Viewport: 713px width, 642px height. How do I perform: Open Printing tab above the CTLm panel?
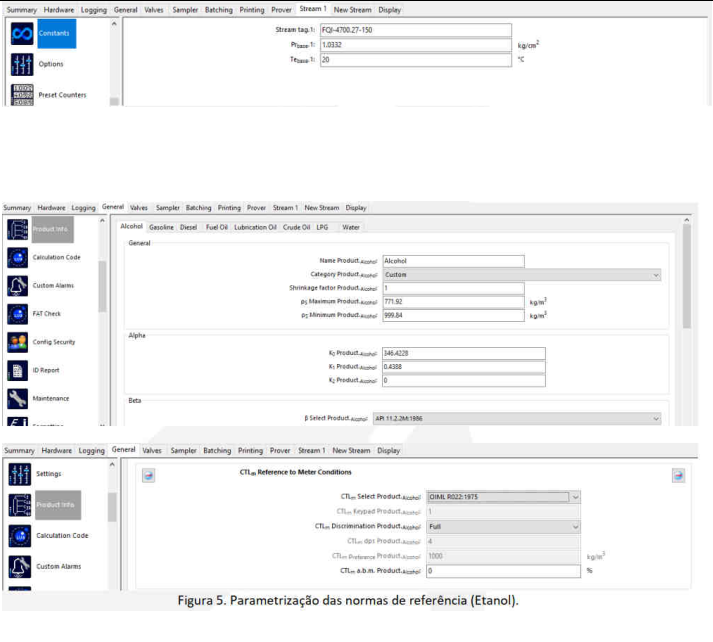(x=251, y=451)
